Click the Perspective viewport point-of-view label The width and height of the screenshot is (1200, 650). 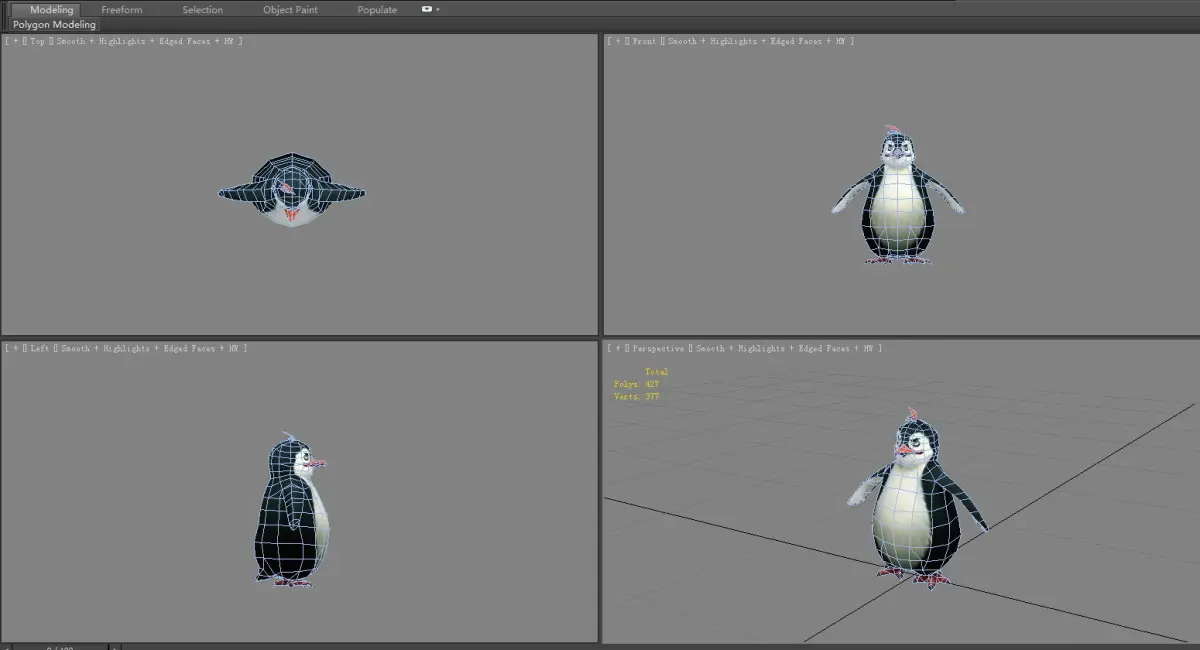click(658, 348)
